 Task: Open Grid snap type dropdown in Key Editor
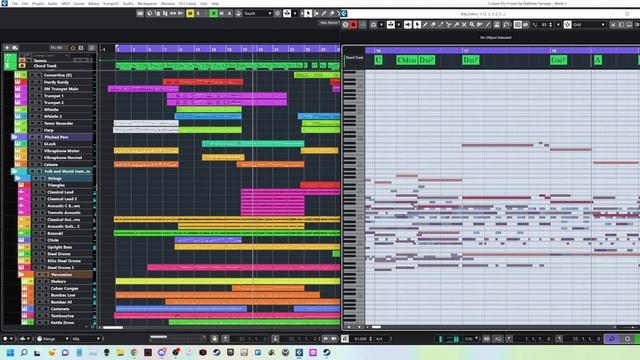pos(589,24)
